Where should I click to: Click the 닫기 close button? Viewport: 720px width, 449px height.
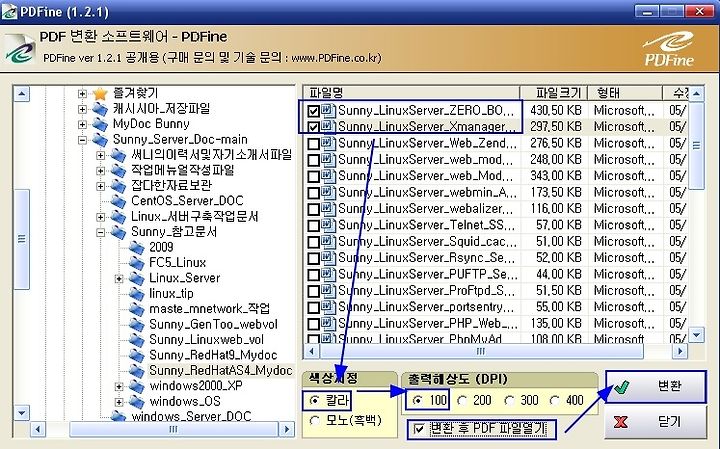pyautogui.click(x=656, y=422)
